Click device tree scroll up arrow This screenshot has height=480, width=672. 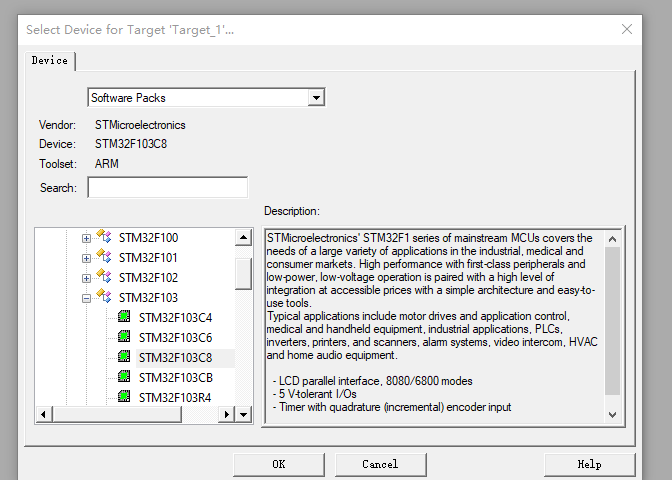point(243,237)
